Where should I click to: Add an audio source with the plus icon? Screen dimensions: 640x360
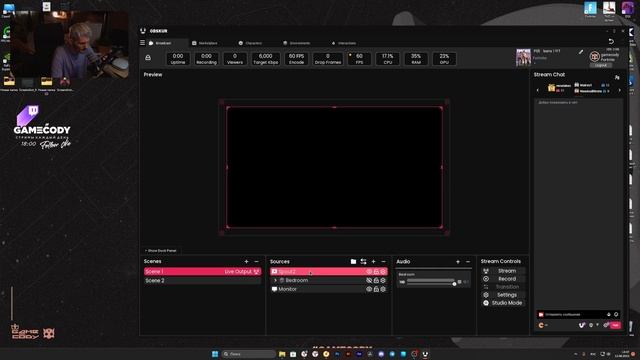point(458,262)
